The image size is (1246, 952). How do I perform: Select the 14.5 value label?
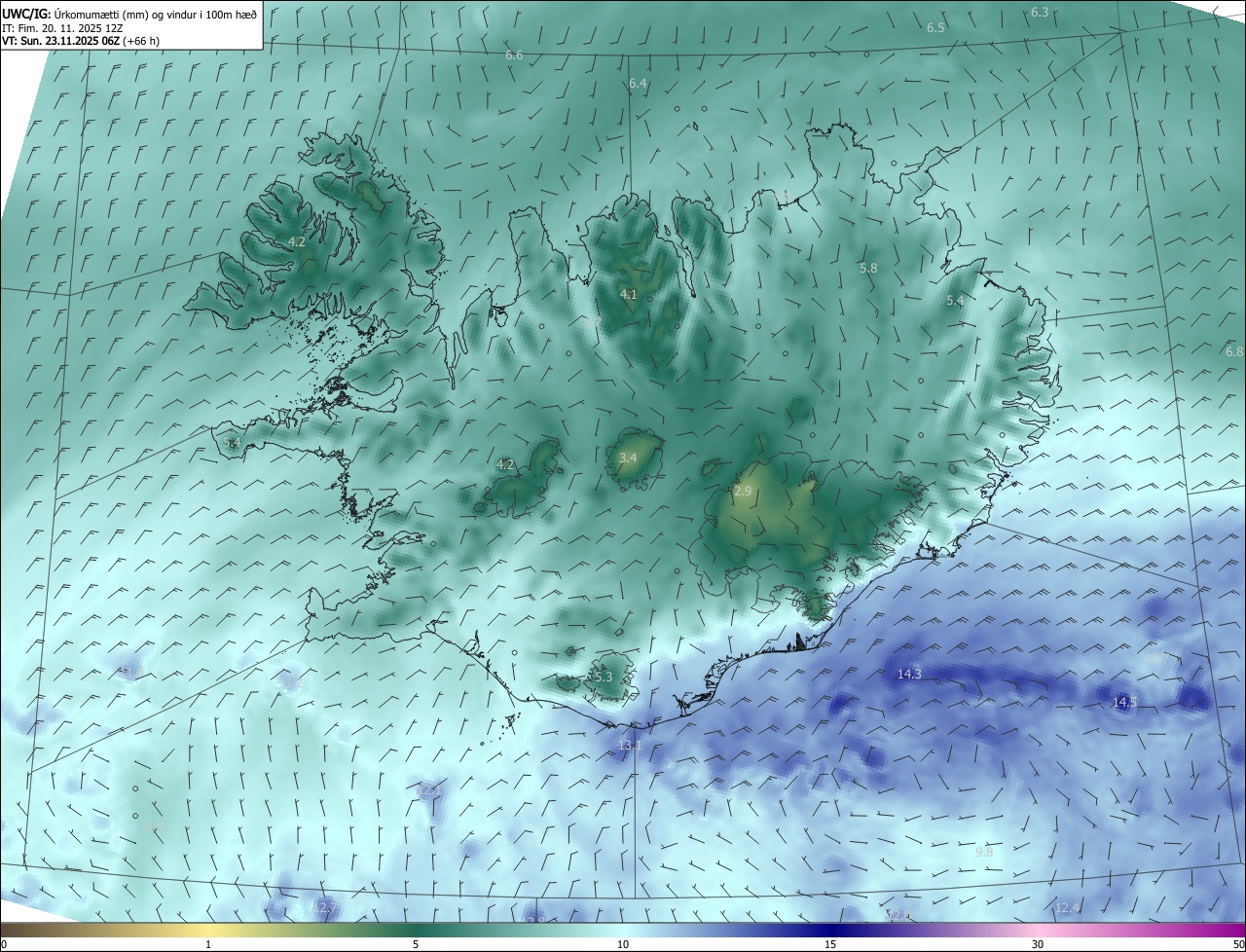1124,702
